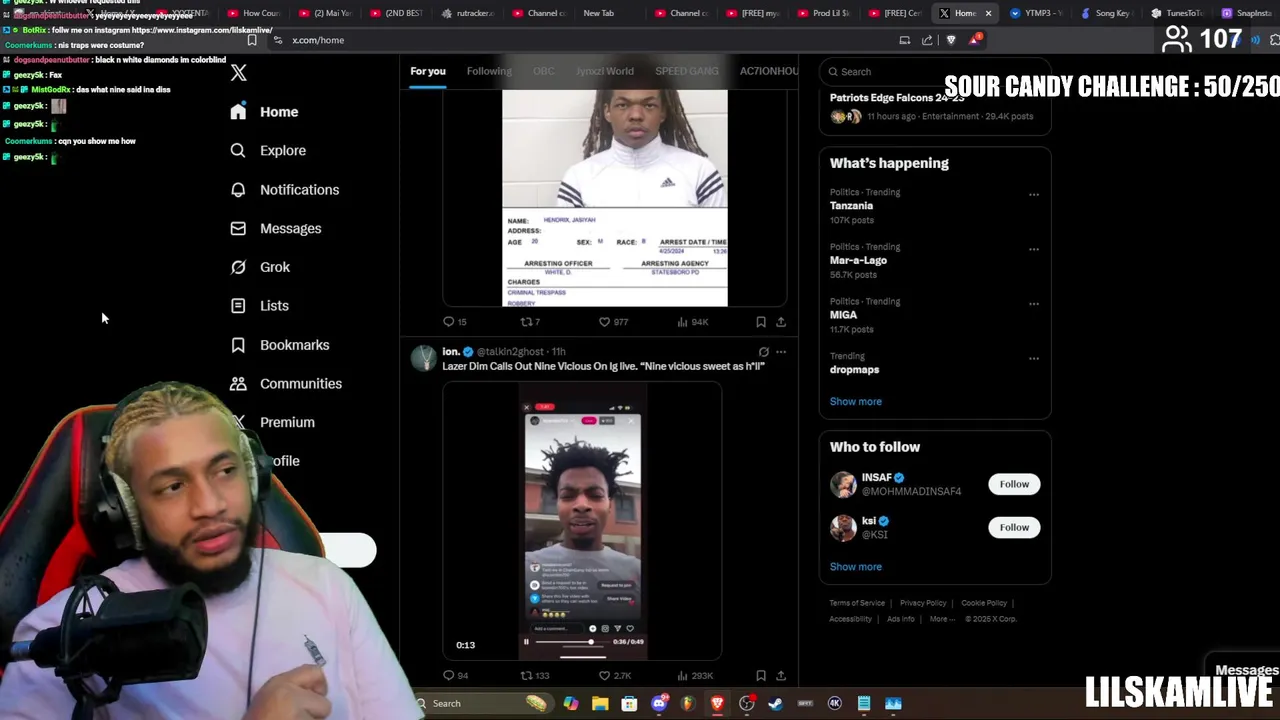Ask Grok about ion.'s post
Screen dimensions: 1280x720
tap(763, 352)
